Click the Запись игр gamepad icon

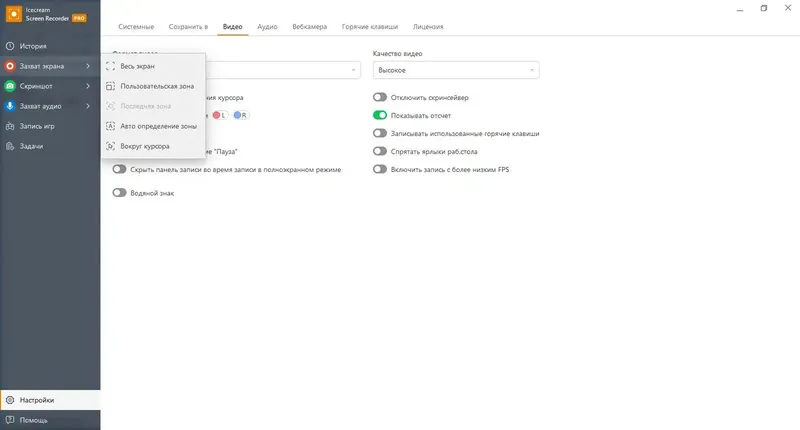10,126
